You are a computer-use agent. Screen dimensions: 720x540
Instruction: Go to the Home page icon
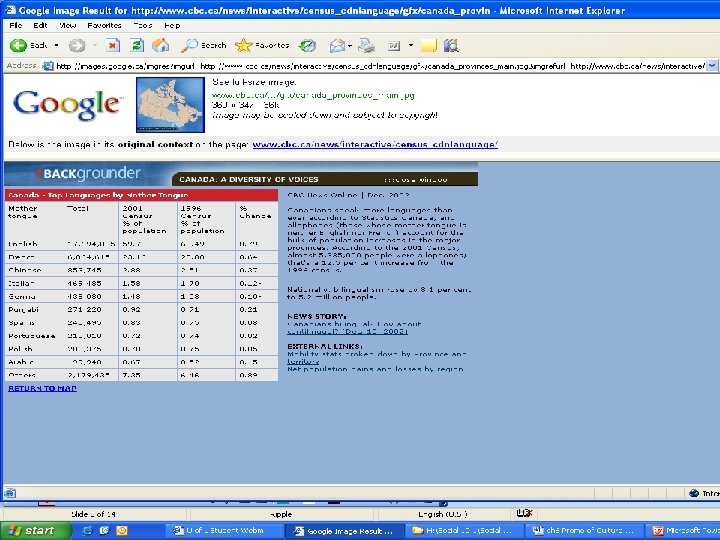tap(161, 45)
